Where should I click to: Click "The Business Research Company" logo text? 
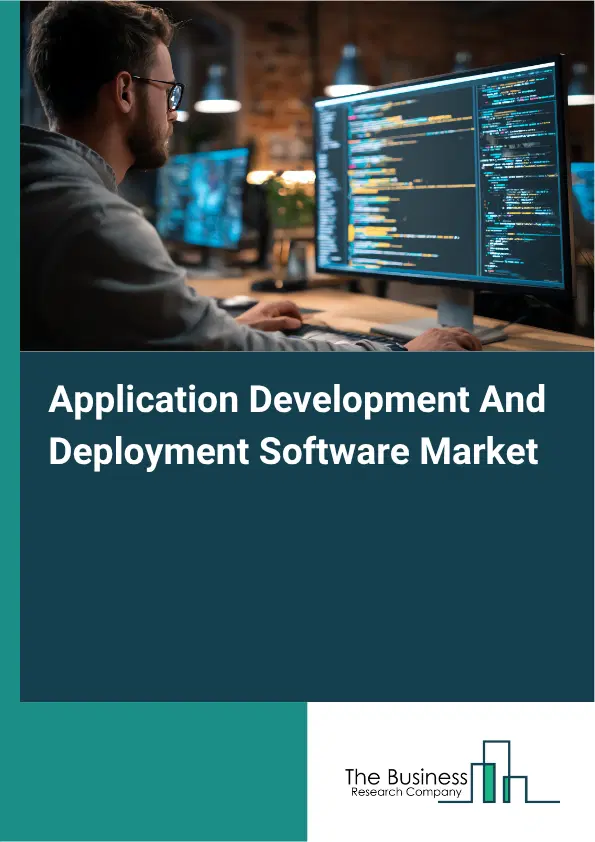pyautogui.click(x=406, y=782)
